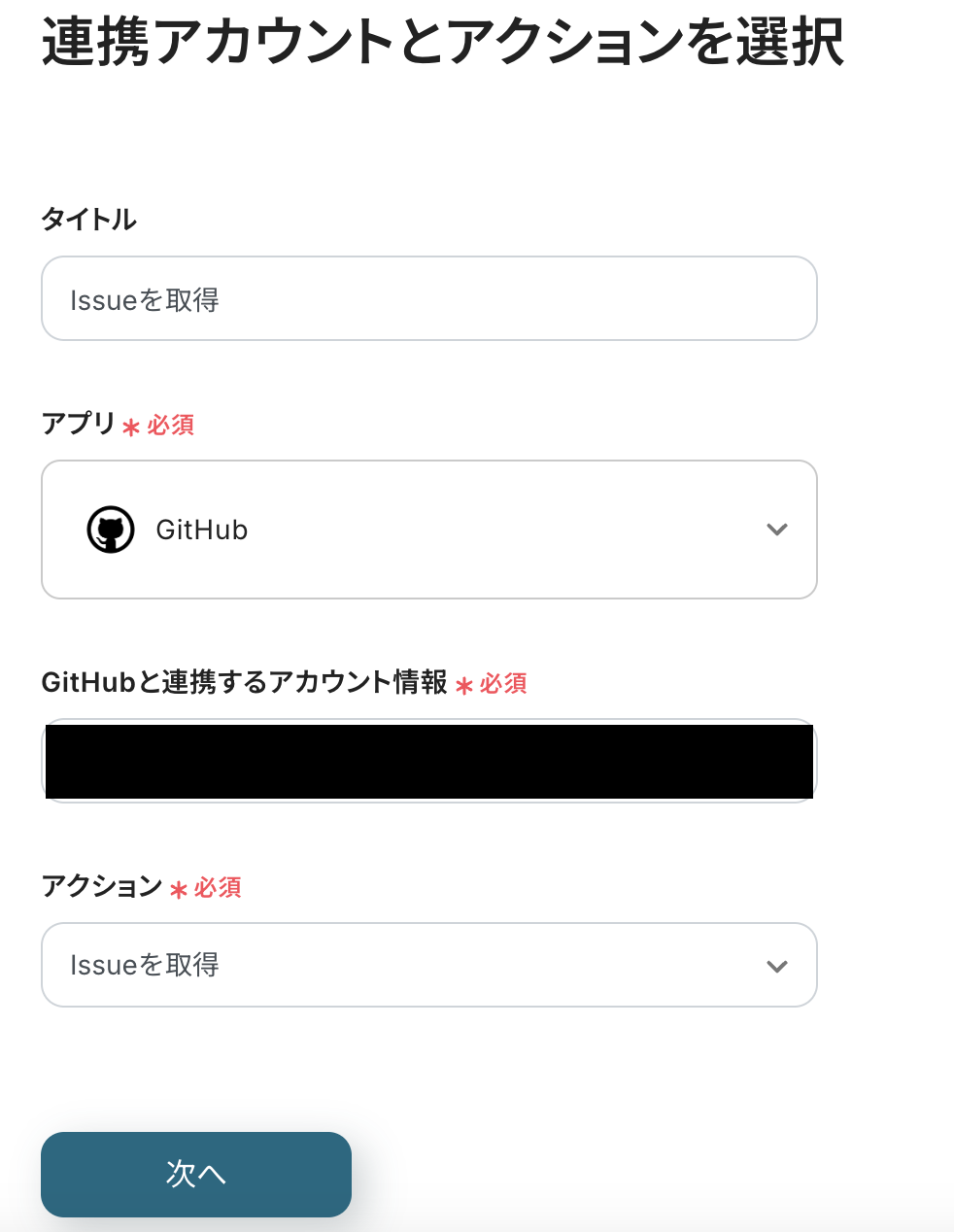Click the red asterisk beside アプリ

[x=131, y=427]
